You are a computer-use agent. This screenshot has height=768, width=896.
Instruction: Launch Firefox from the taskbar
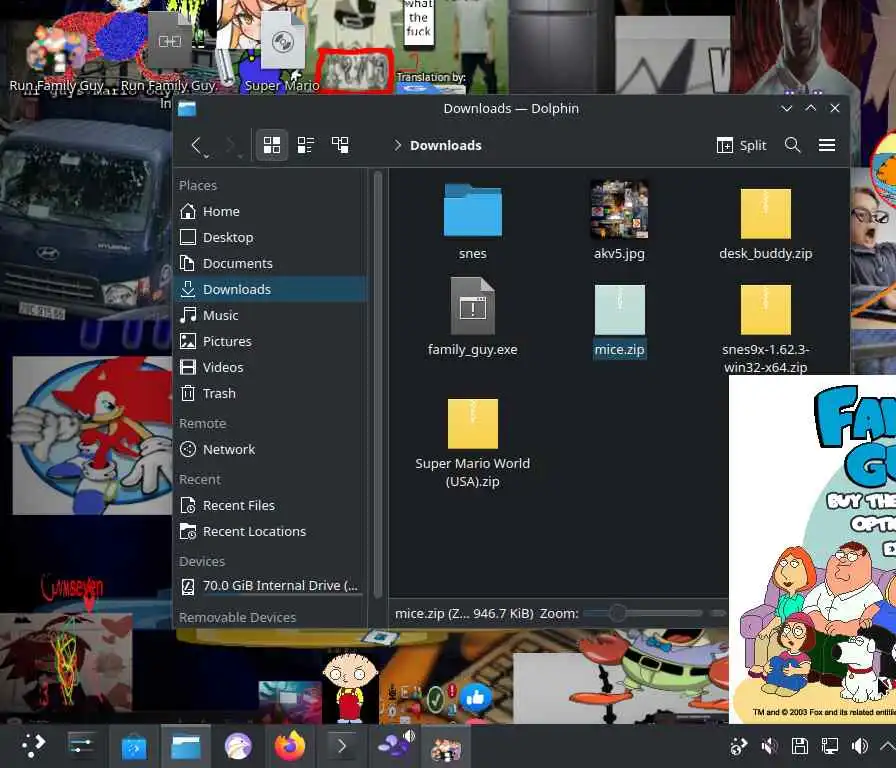pos(290,746)
